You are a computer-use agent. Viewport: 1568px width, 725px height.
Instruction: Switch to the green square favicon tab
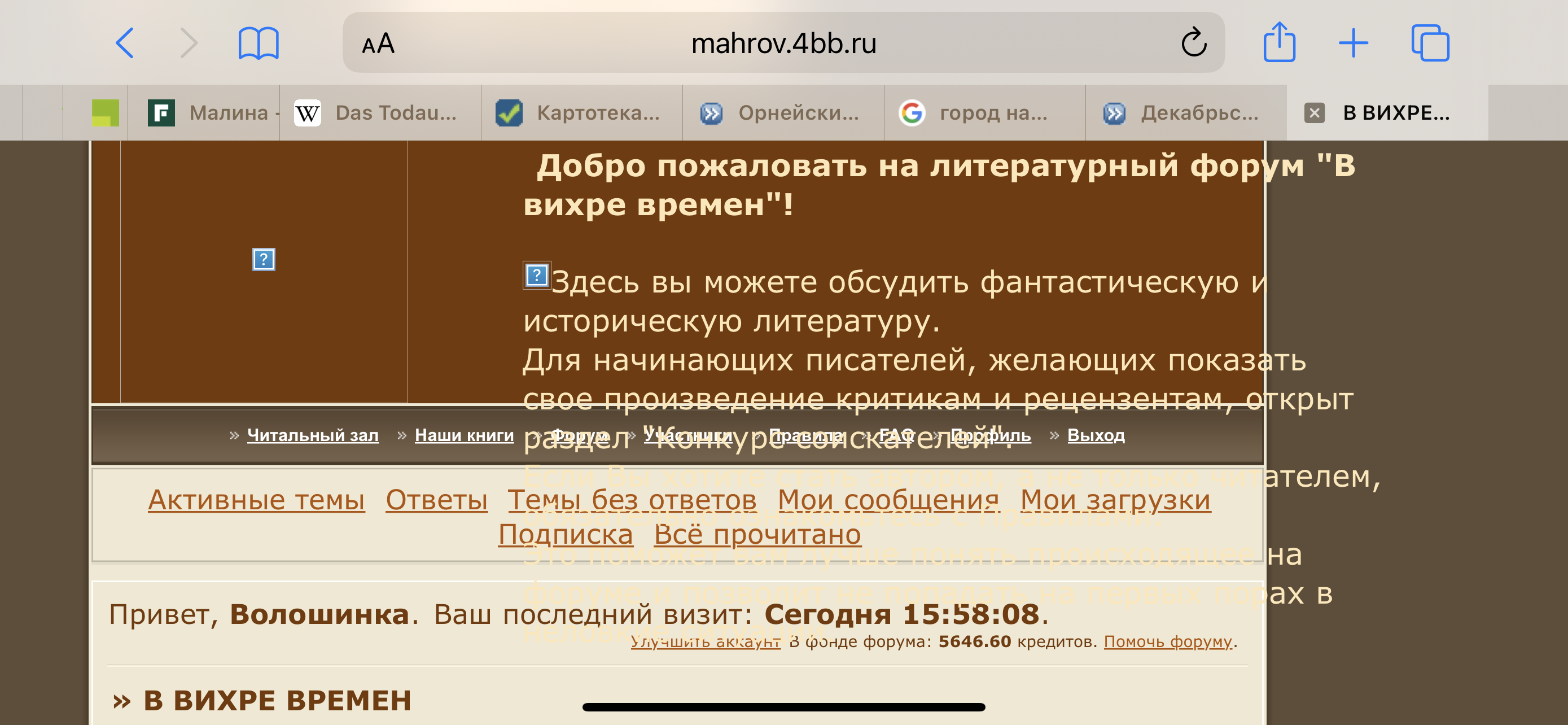pos(104,112)
